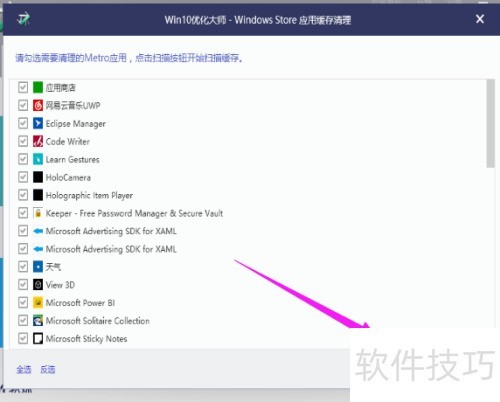The image size is (500, 402).
Task: Uncheck the HoloCamera checkbox
Action: point(23,177)
